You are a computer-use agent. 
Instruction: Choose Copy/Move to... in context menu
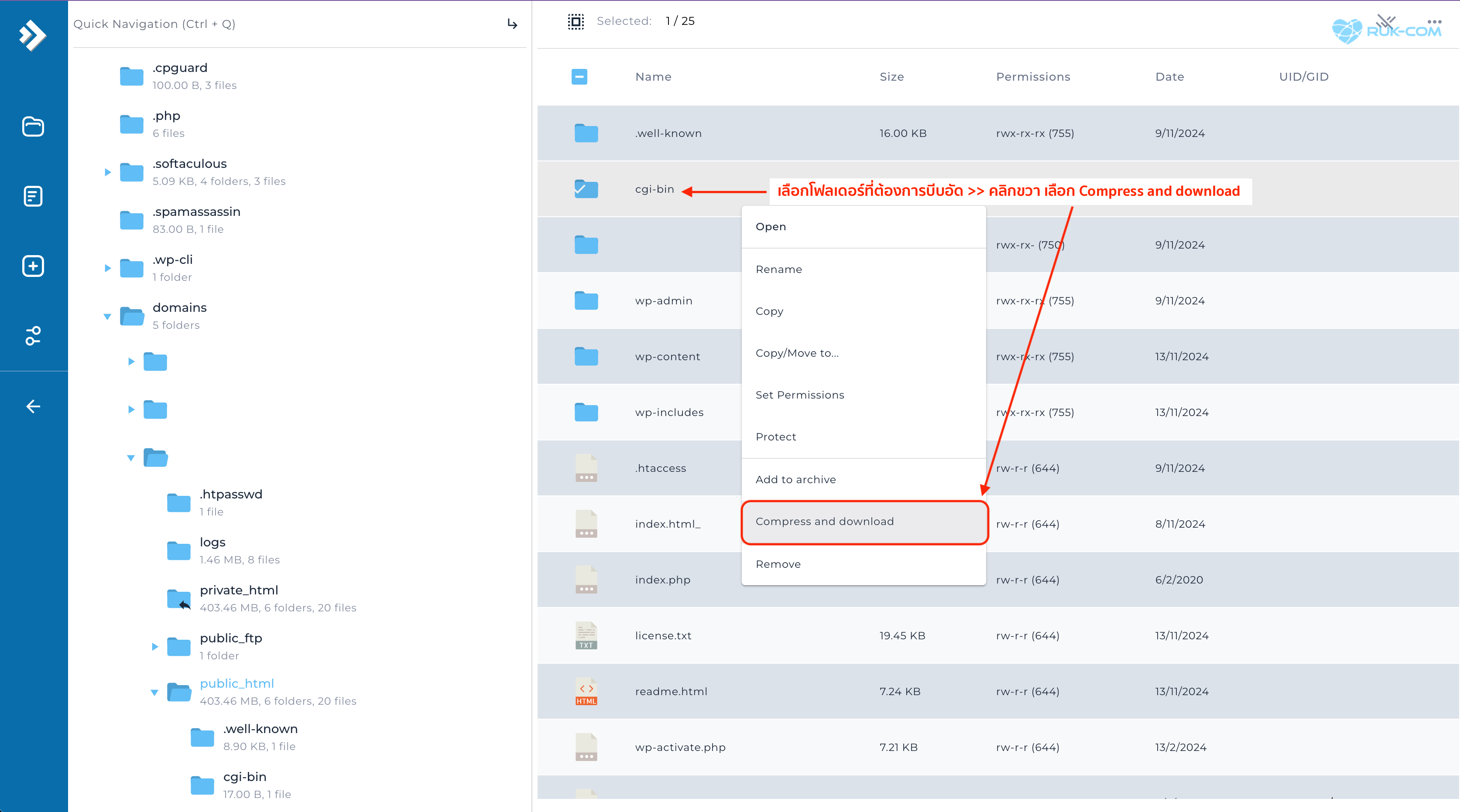pos(864,353)
